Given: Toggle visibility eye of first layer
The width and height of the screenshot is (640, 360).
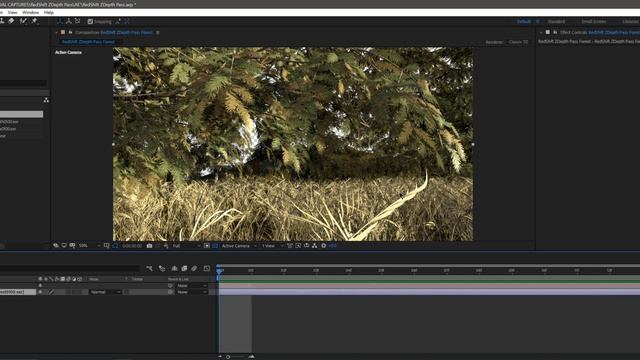Looking at the screenshot, I should 40,286.
